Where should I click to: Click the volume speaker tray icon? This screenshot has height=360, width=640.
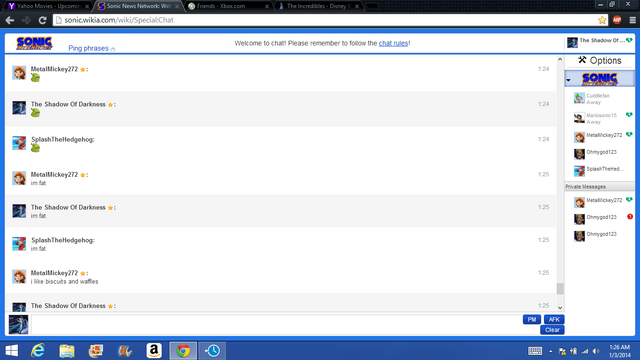(x=596, y=351)
